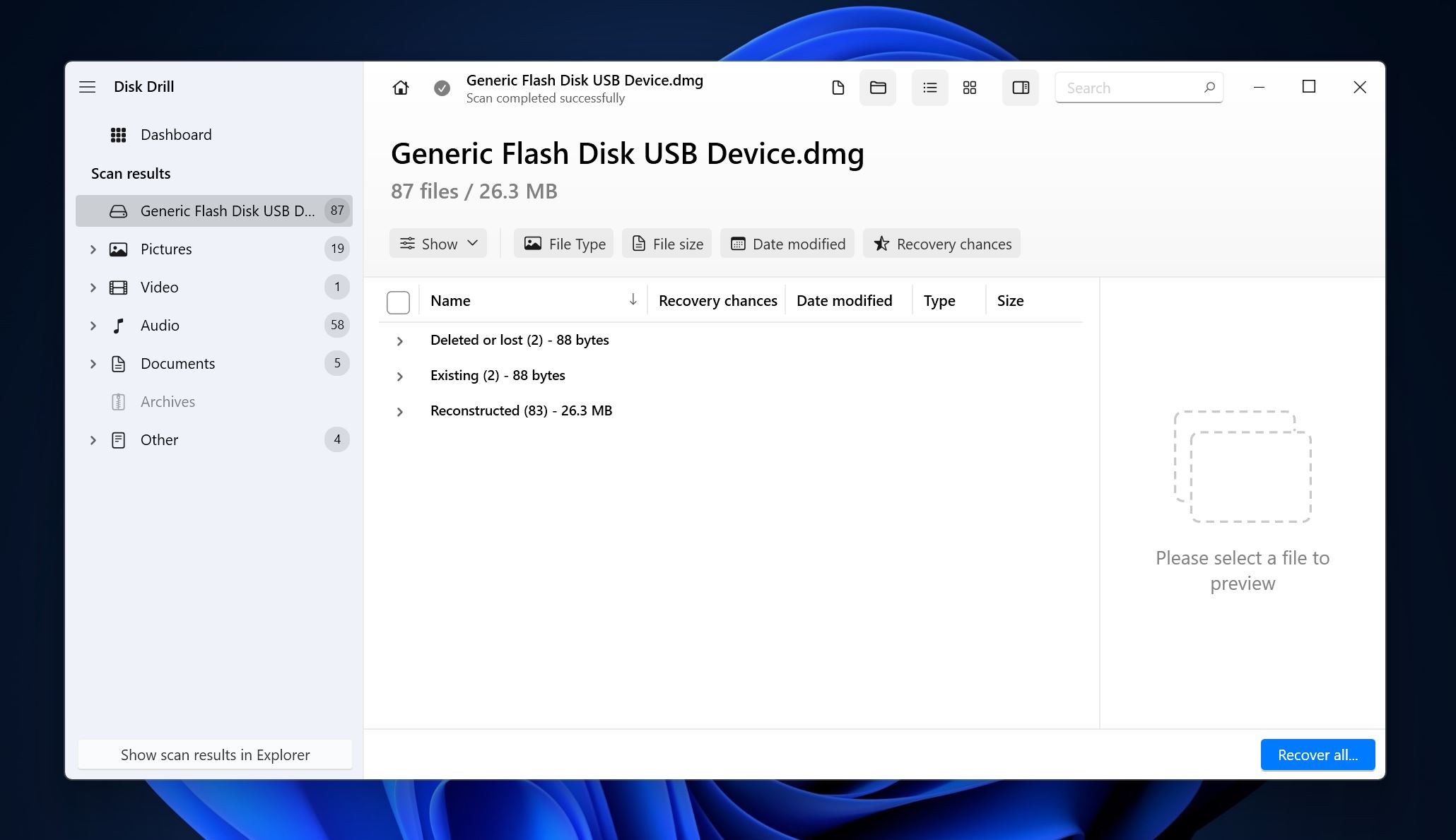Toggle the split preview panel icon

point(1020,88)
